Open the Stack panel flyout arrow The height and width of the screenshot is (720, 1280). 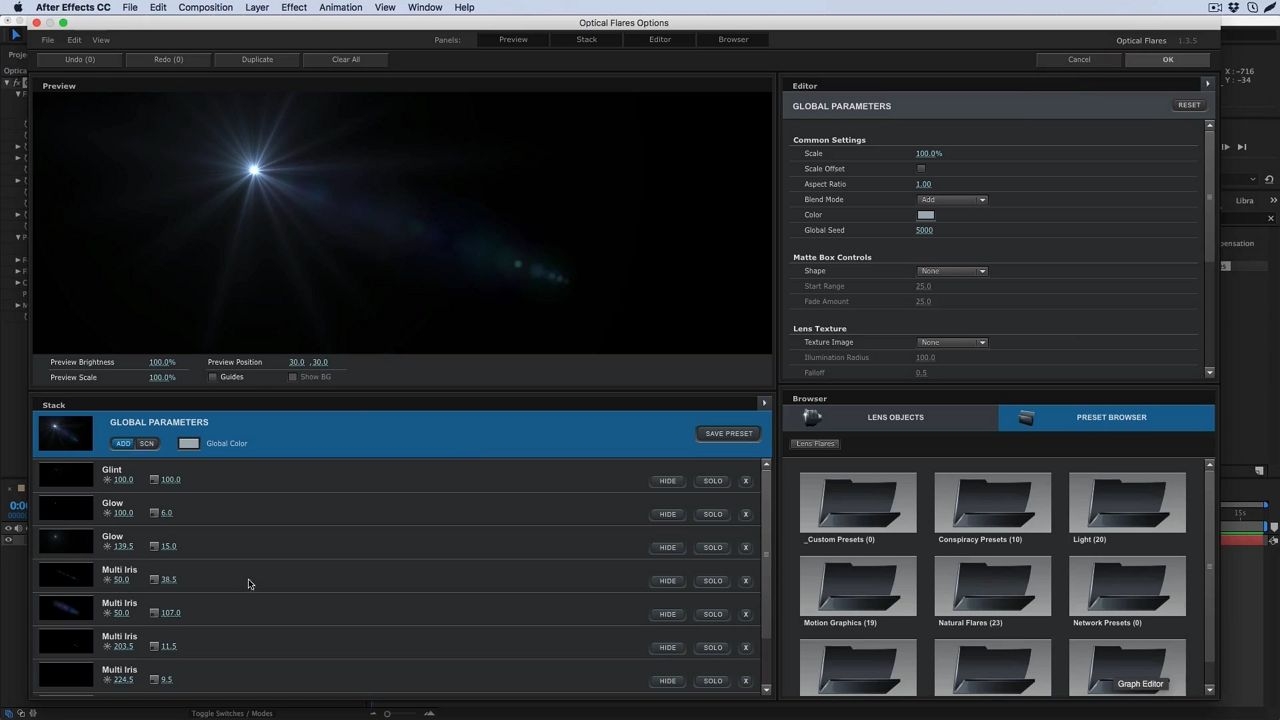point(764,403)
